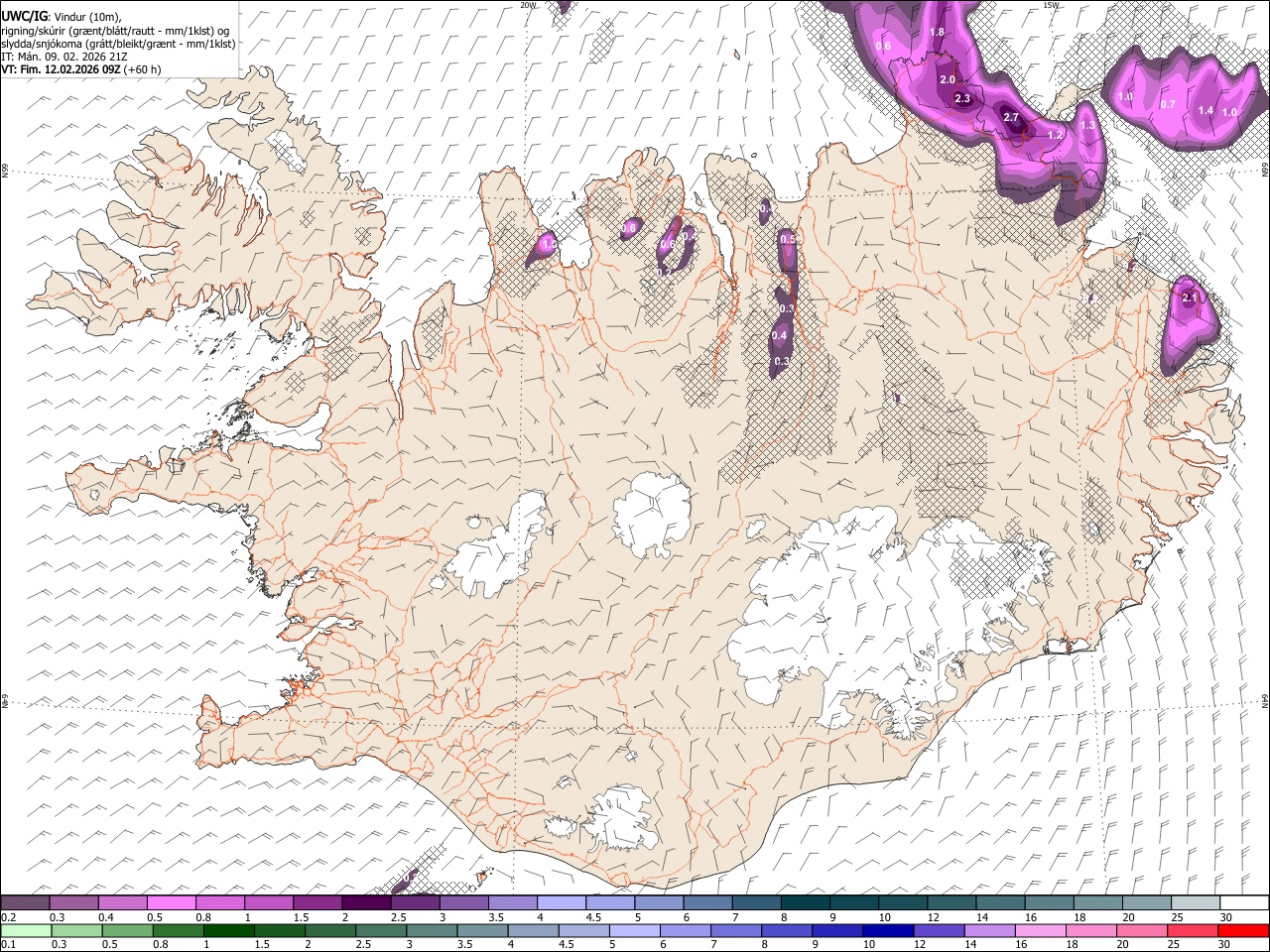Click the '2.0' snowfall value on map

(947, 79)
